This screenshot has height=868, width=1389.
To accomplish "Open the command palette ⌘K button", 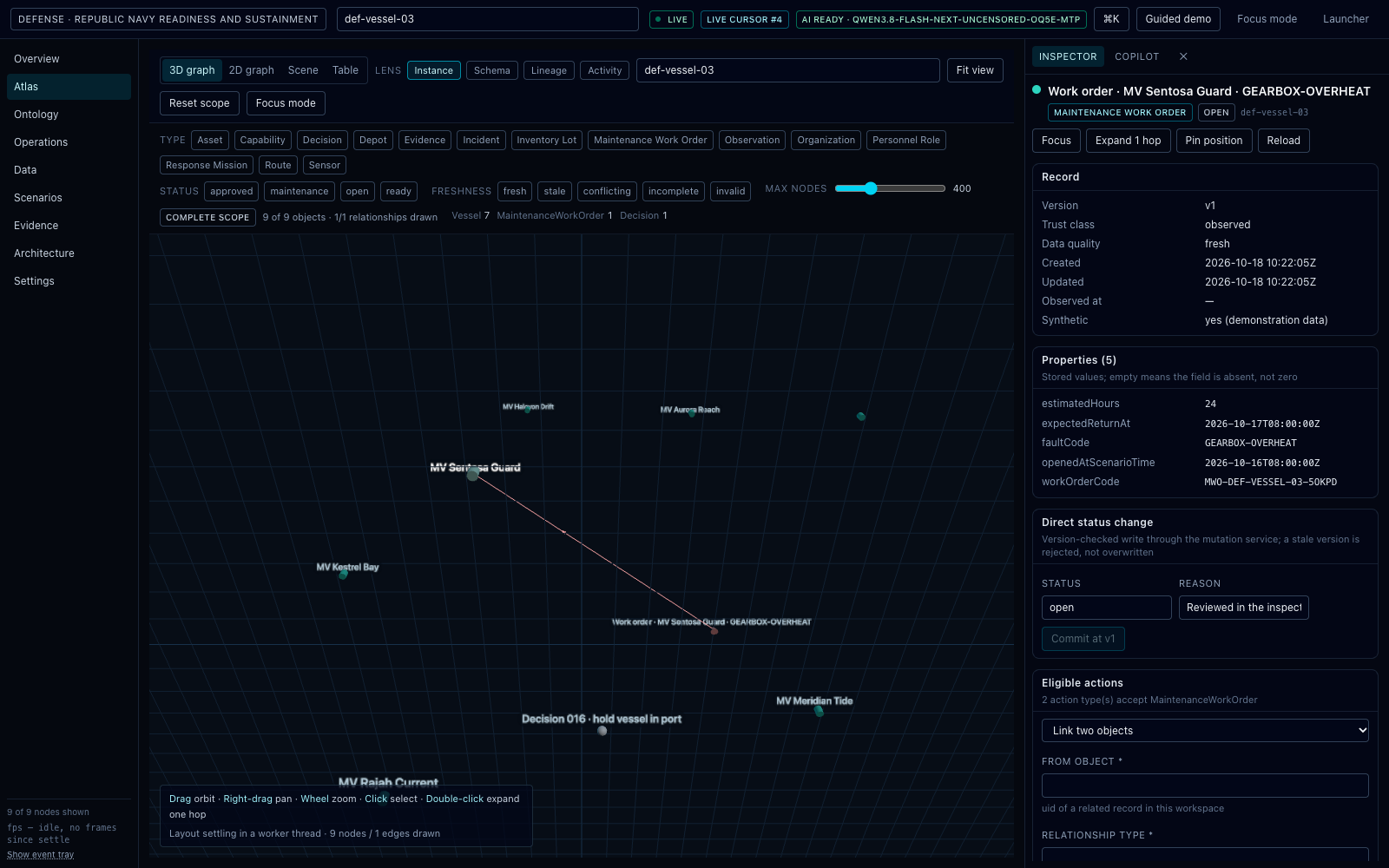I will tap(1111, 19).
